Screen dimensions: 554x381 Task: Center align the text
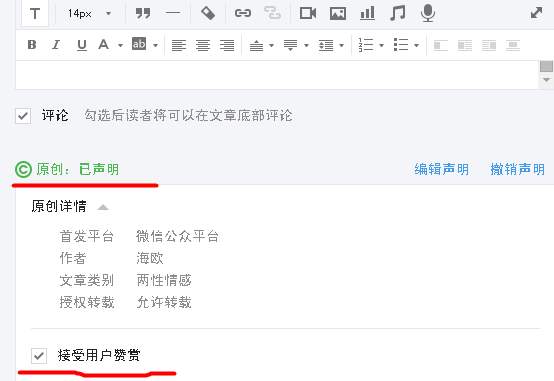coord(203,45)
